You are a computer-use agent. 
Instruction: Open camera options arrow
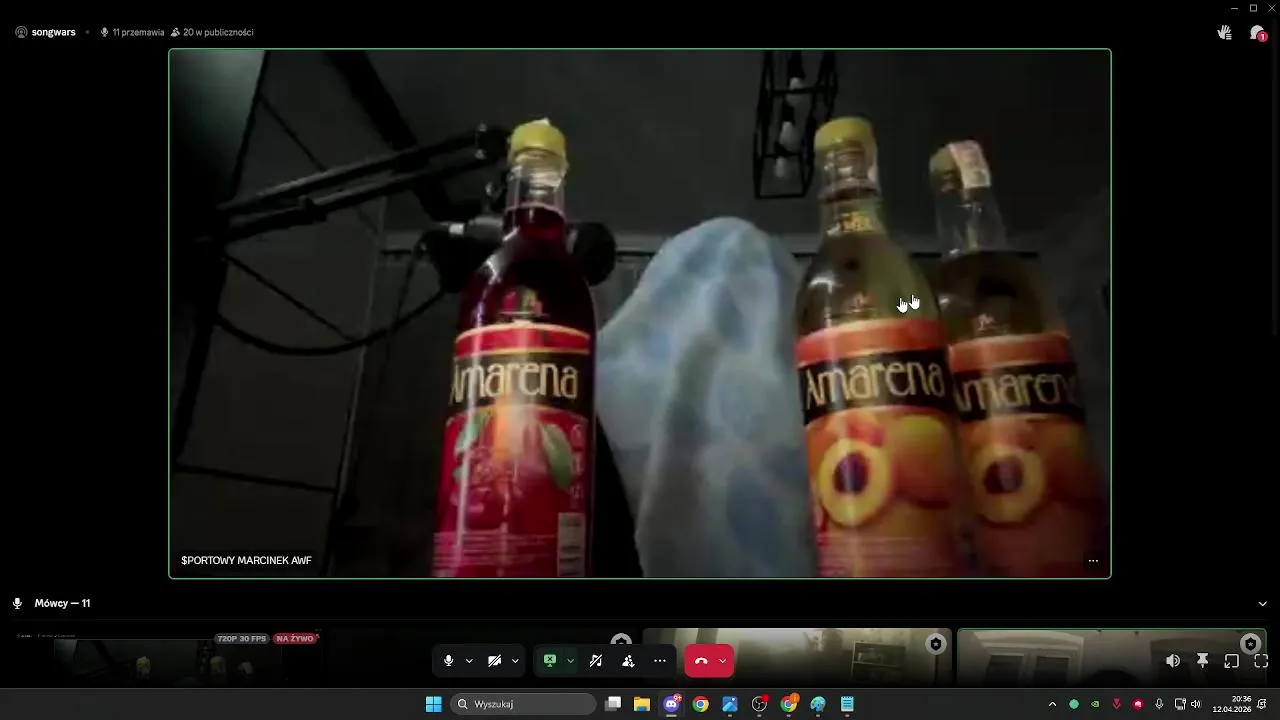(x=515, y=661)
